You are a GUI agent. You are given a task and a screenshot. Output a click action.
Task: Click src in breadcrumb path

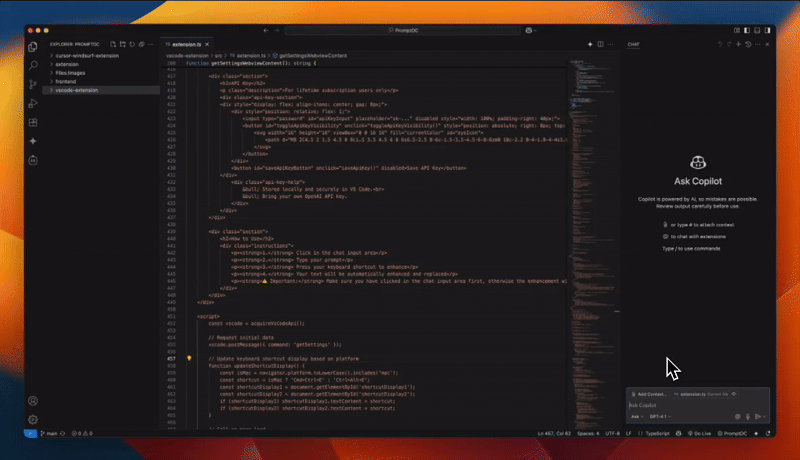[218, 56]
